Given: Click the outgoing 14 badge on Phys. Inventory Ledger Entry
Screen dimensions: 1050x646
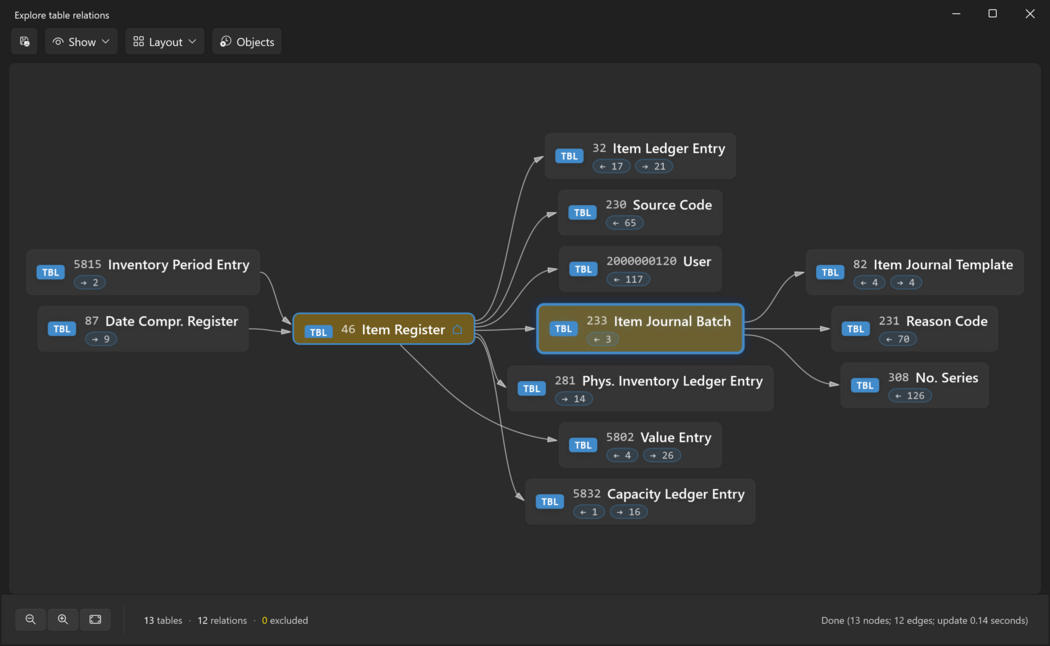Looking at the screenshot, I should pyautogui.click(x=574, y=398).
